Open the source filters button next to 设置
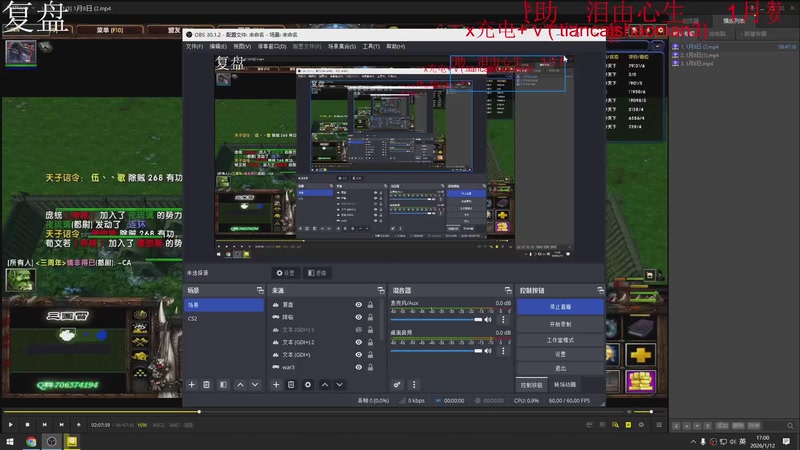Screen dimensions: 800x450 click(x=317, y=273)
